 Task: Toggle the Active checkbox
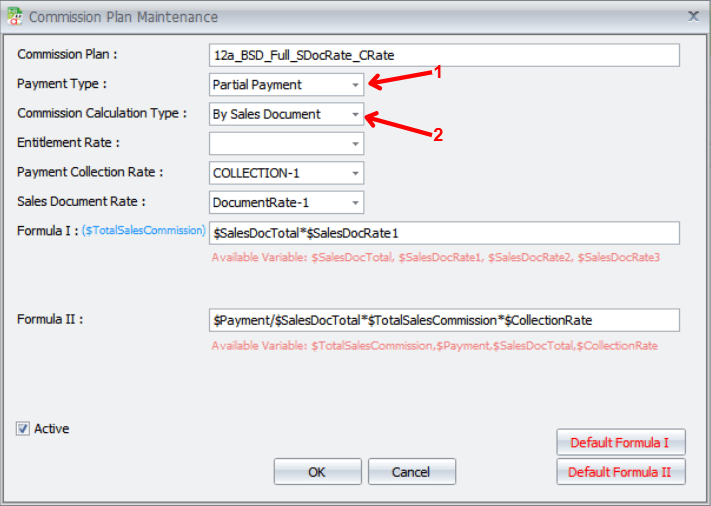23,429
